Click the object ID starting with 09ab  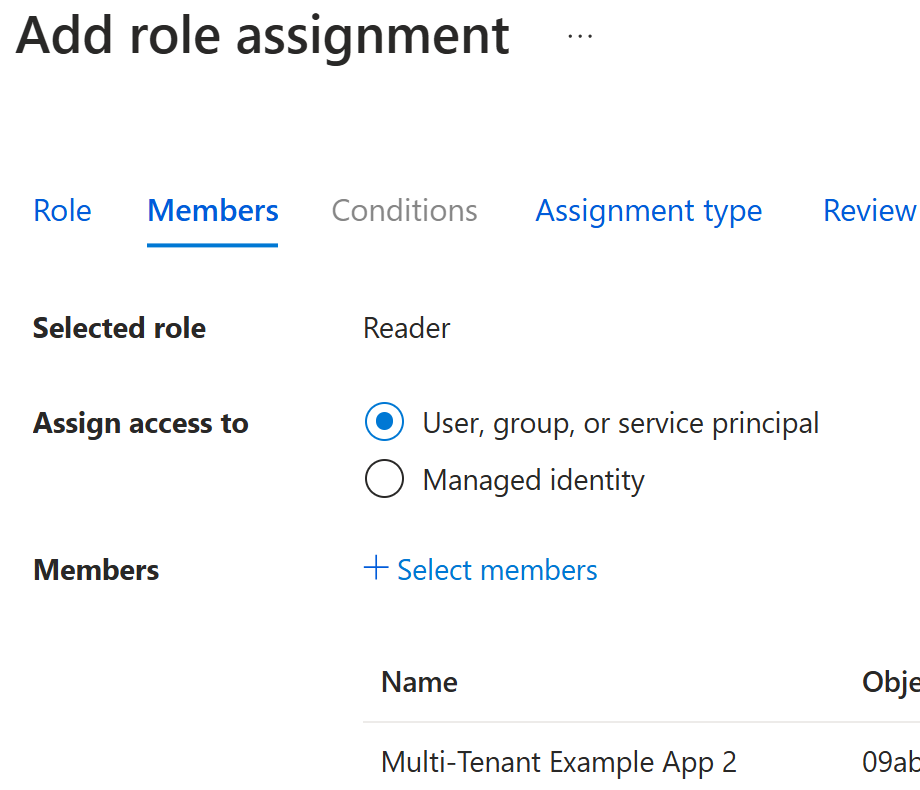[x=891, y=762]
